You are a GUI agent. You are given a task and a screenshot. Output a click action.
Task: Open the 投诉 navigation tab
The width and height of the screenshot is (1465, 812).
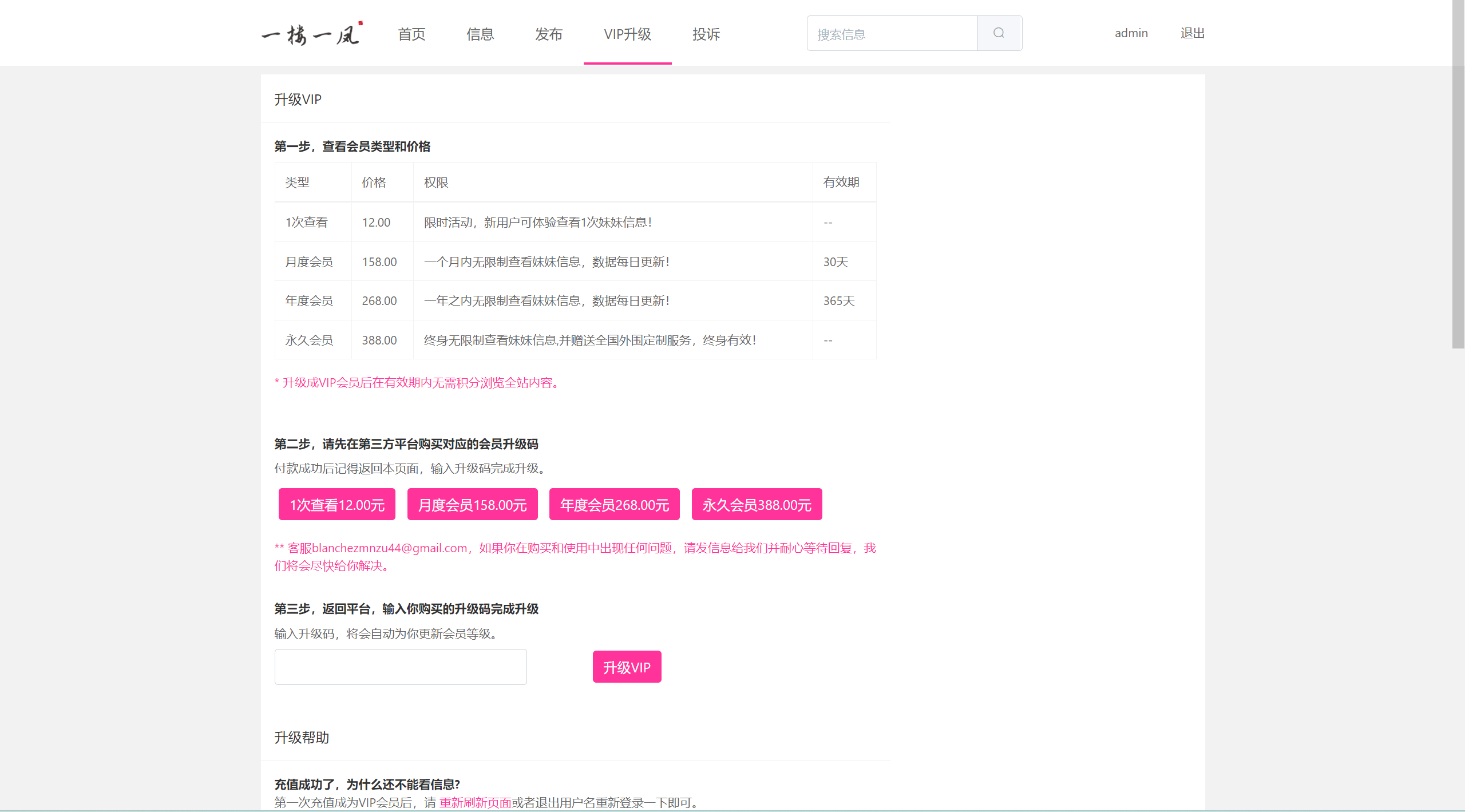pyautogui.click(x=706, y=34)
